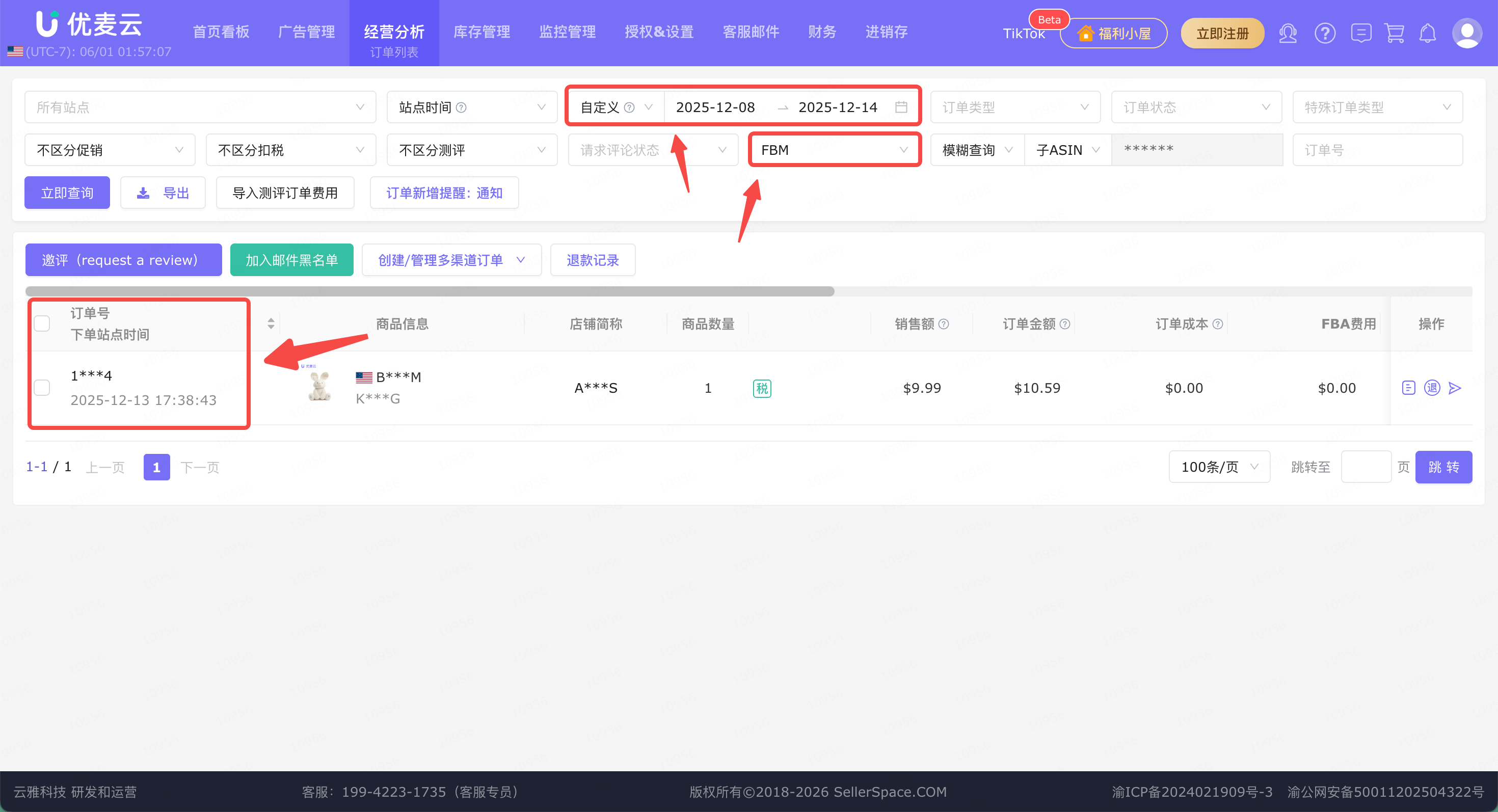This screenshot has height=812, width=1498.
Task: Open the shopping cart icon
Action: point(1395,33)
